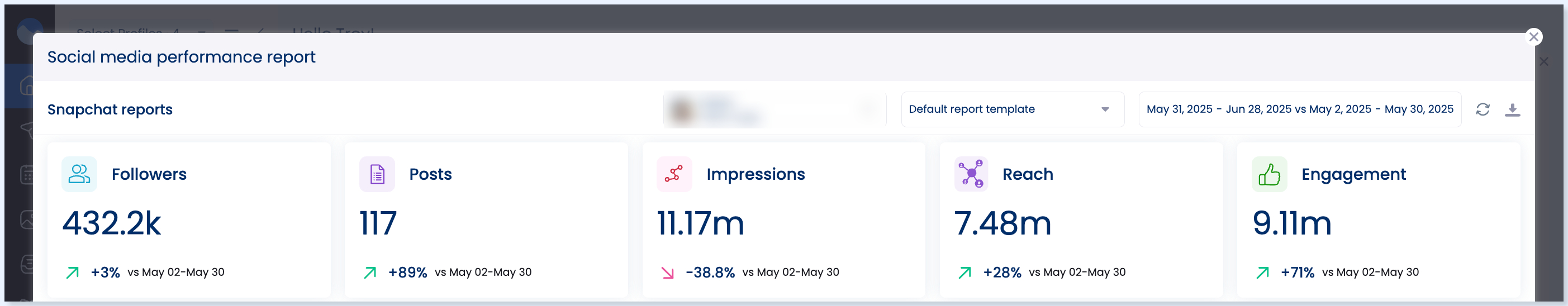The image size is (1568, 306).
Task: Expand the template dropdown arrow
Action: (x=1104, y=109)
